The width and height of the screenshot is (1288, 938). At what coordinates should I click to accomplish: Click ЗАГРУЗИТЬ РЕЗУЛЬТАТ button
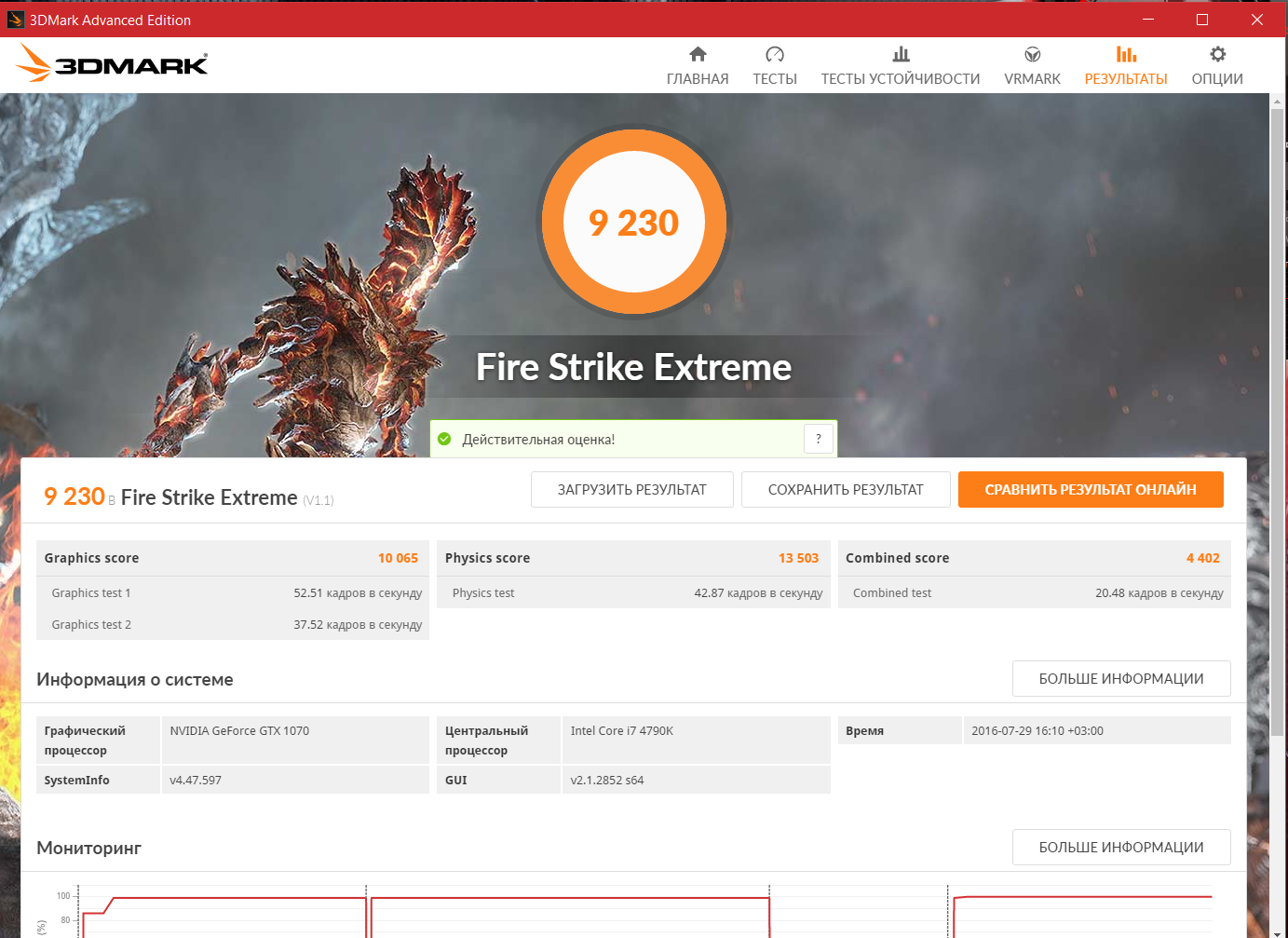(632, 490)
